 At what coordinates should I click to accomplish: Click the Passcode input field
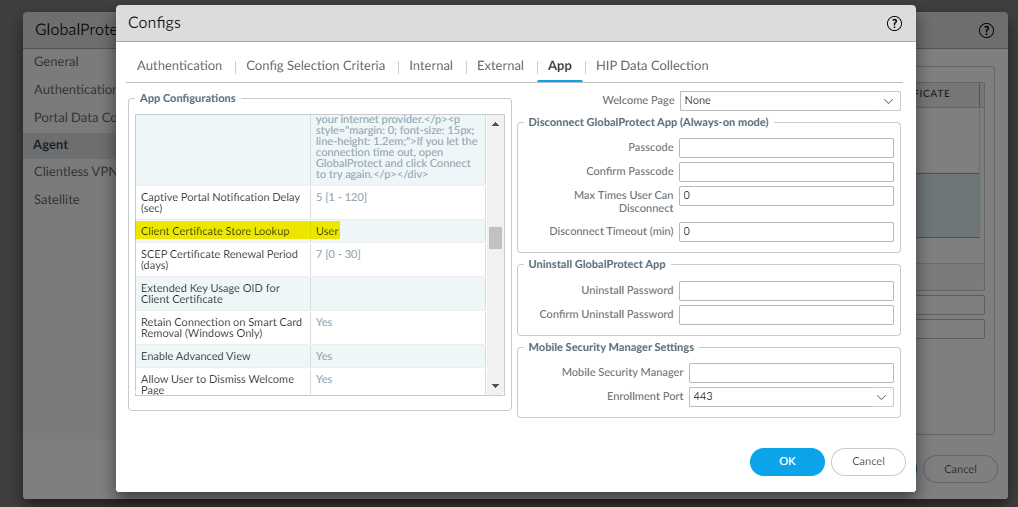coord(786,148)
